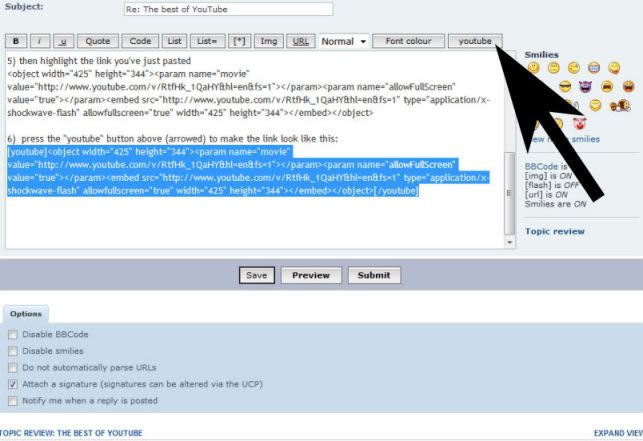The width and height of the screenshot is (643, 441).
Task: Enable the Disable BBCode checkbox
Action: [13, 334]
